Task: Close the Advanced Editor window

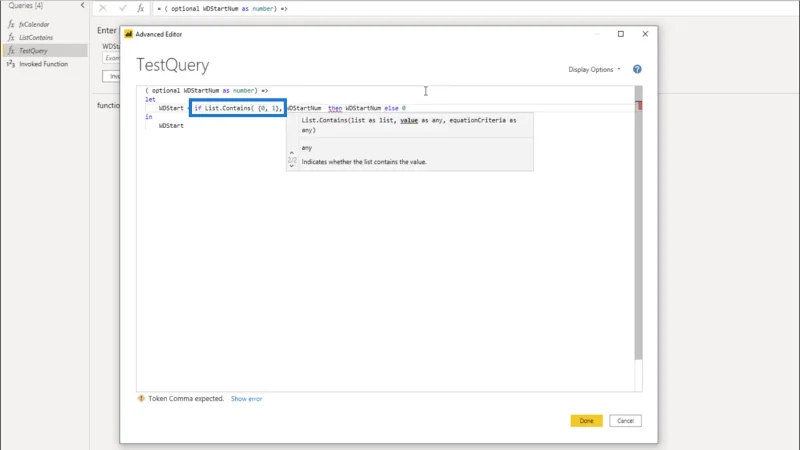Action: [645, 34]
